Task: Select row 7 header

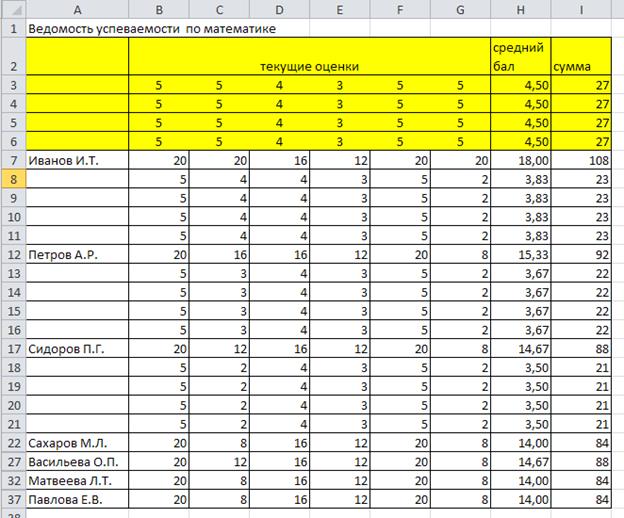Action: pos(14,160)
